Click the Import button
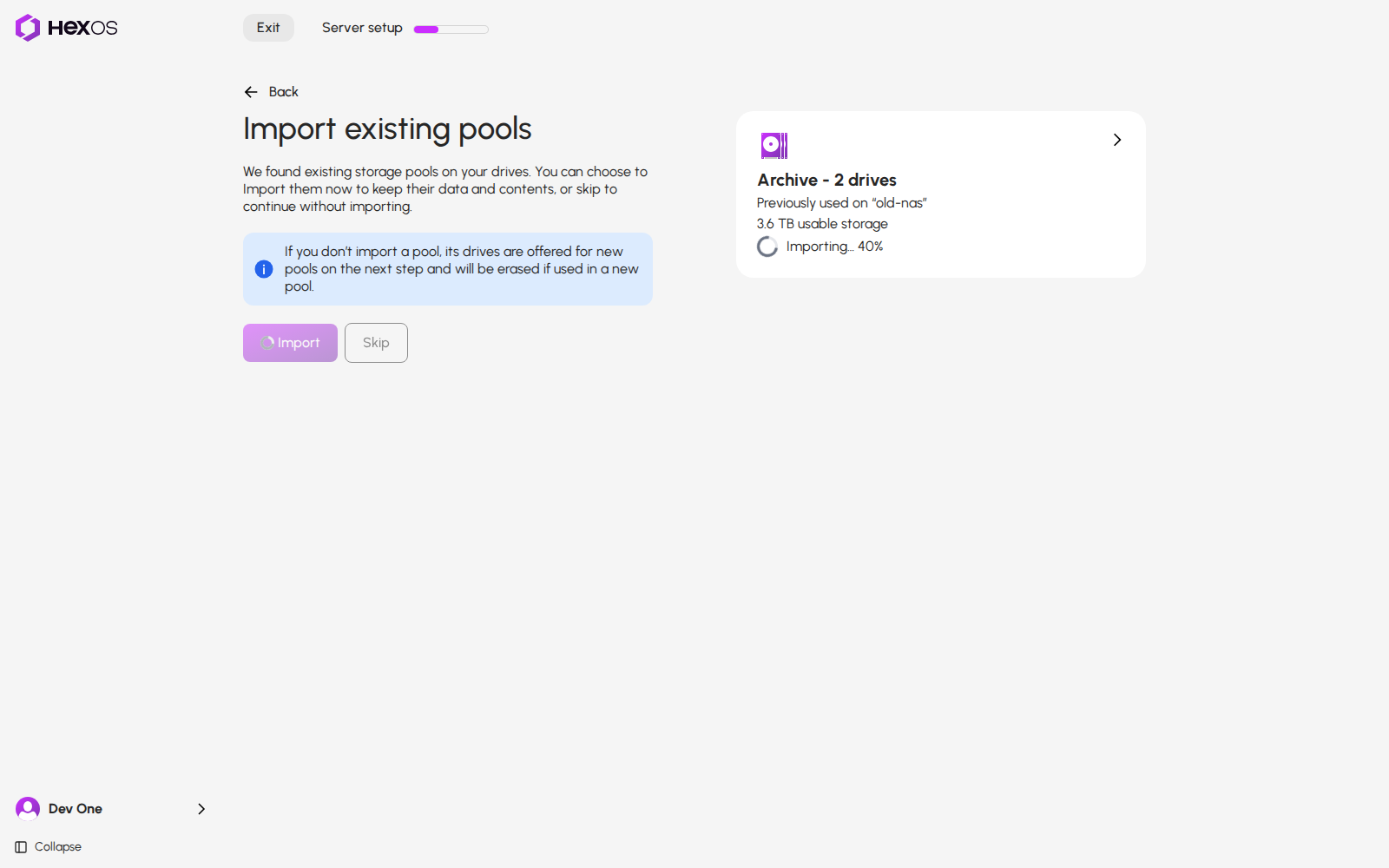 pos(290,343)
